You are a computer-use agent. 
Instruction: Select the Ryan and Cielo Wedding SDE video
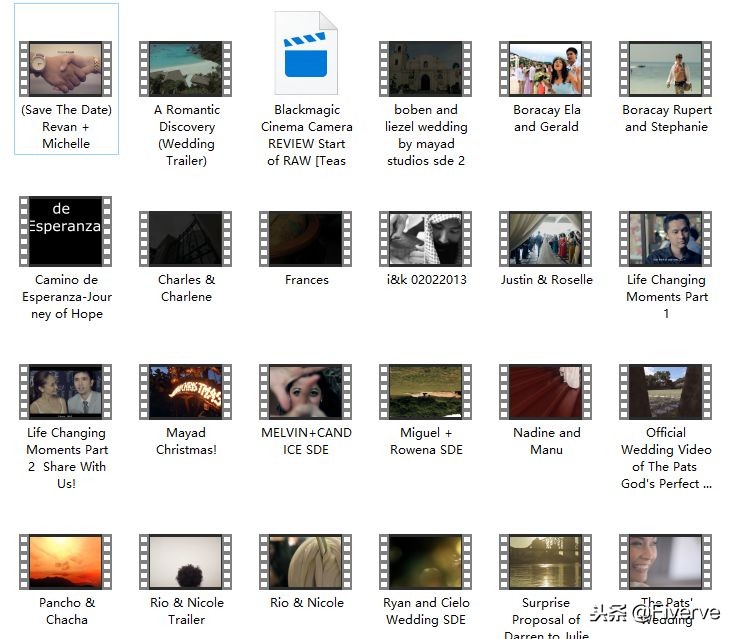pos(426,562)
